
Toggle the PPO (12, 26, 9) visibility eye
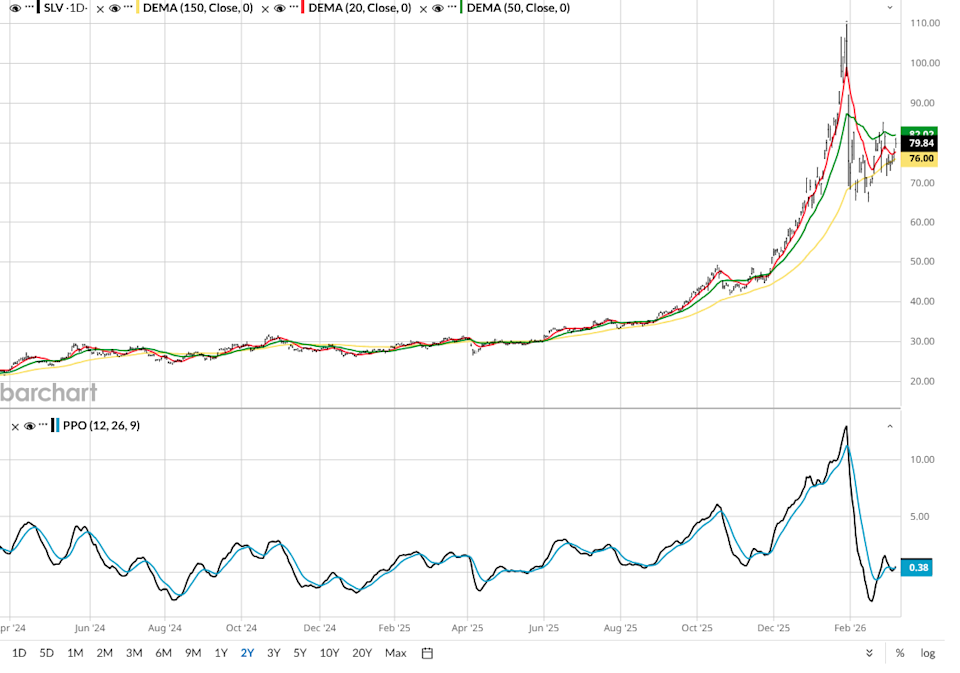30,426
